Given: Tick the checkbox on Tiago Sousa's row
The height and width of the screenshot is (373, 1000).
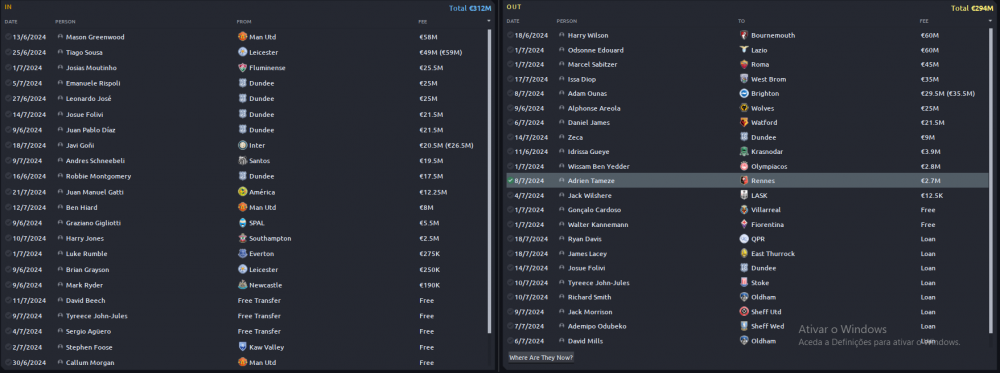Looking at the screenshot, I should tap(8, 52).
